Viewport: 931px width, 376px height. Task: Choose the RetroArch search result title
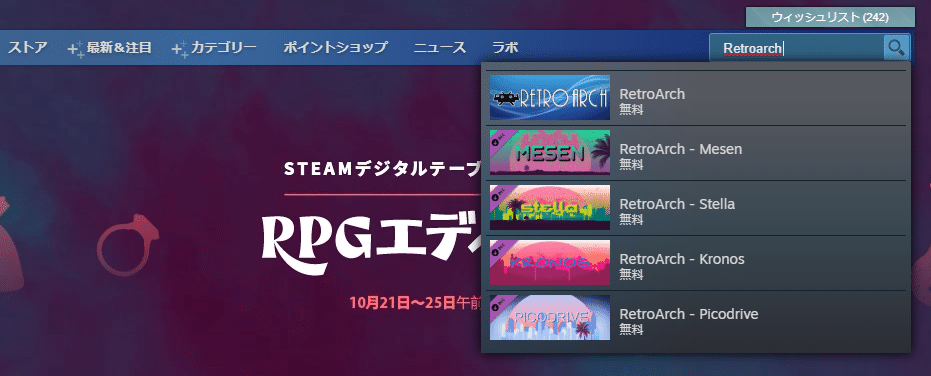pos(652,94)
